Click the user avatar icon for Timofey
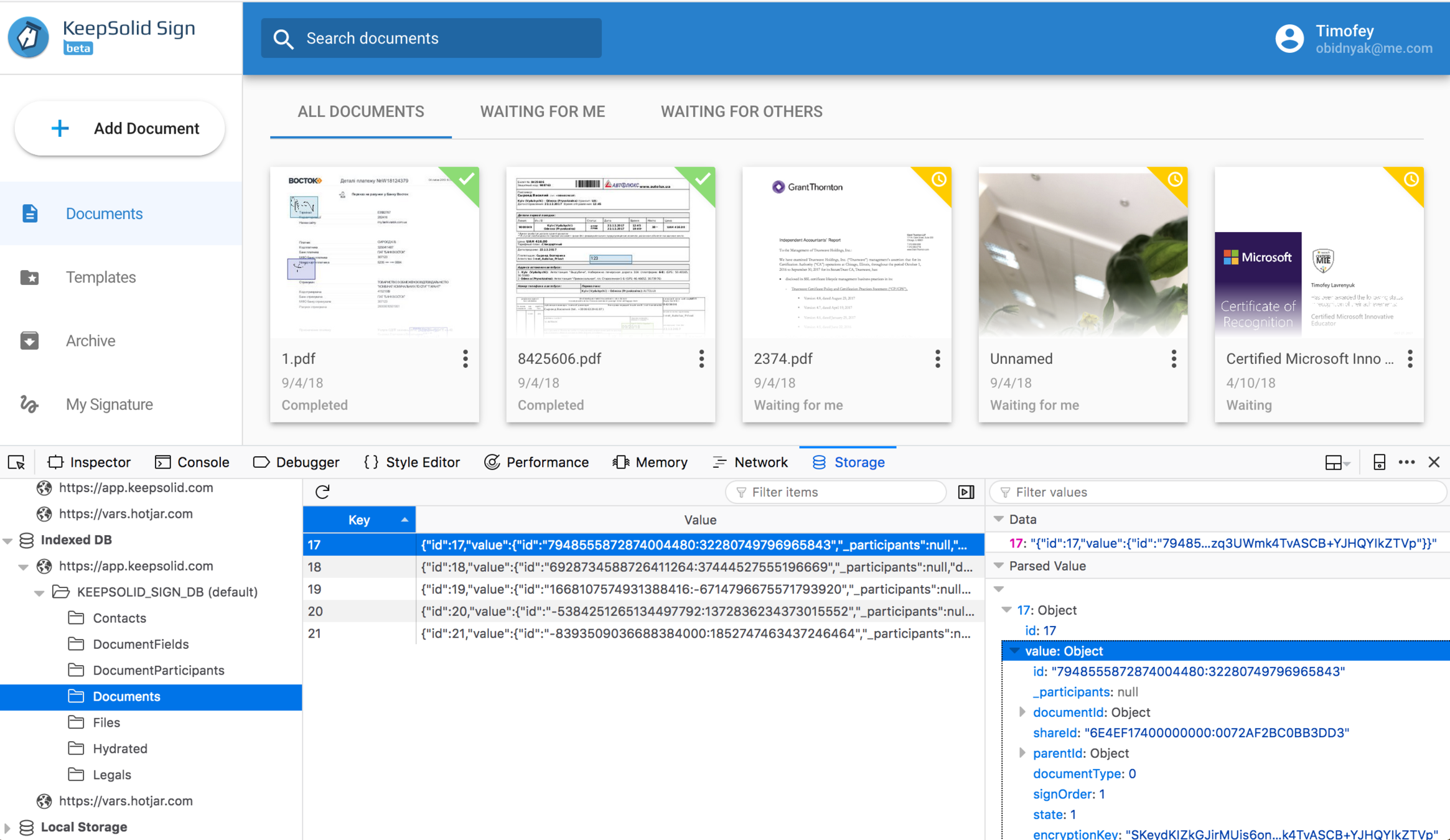 click(1289, 39)
